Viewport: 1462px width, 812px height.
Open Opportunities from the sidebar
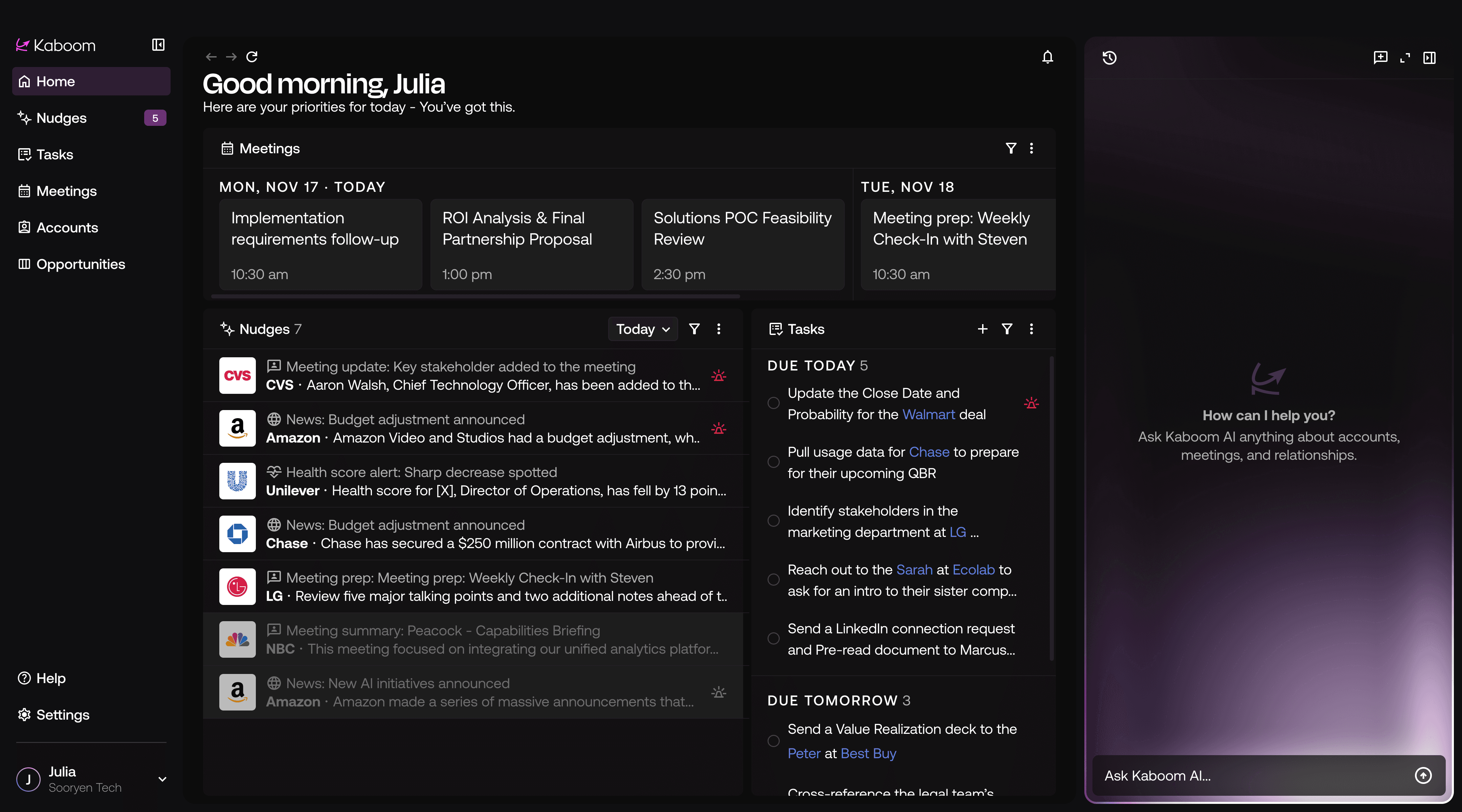tap(81, 264)
